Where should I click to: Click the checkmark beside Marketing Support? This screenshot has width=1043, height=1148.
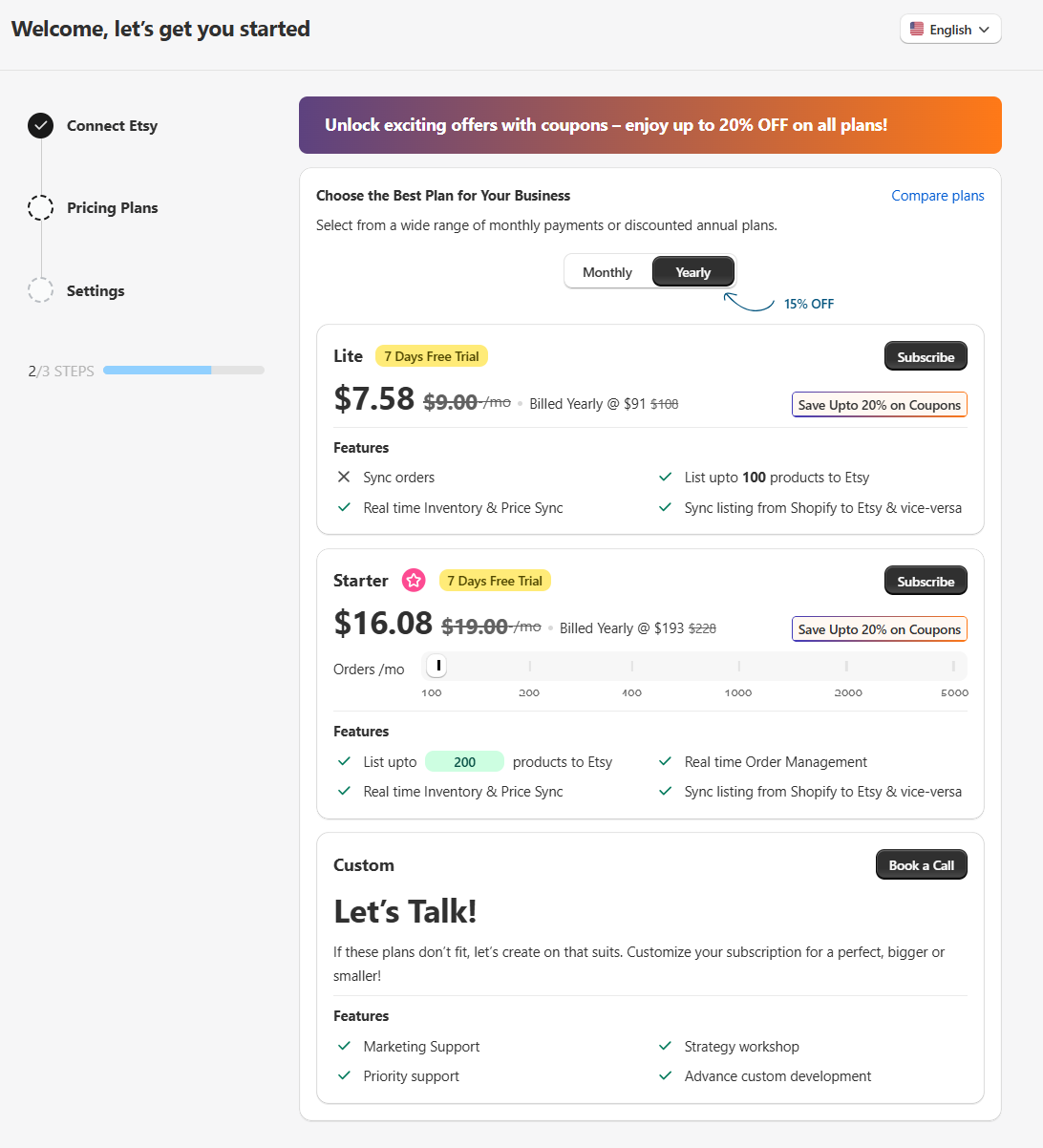344,1046
